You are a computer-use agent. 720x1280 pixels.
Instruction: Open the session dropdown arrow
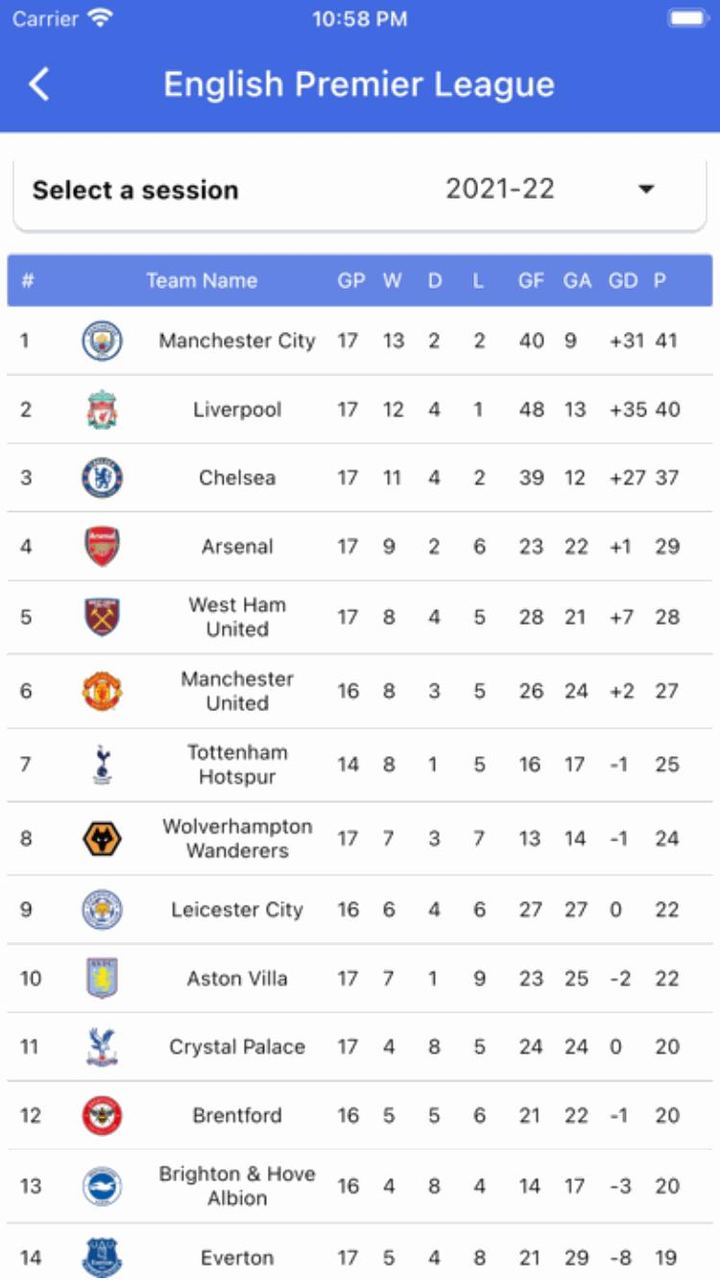(646, 189)
